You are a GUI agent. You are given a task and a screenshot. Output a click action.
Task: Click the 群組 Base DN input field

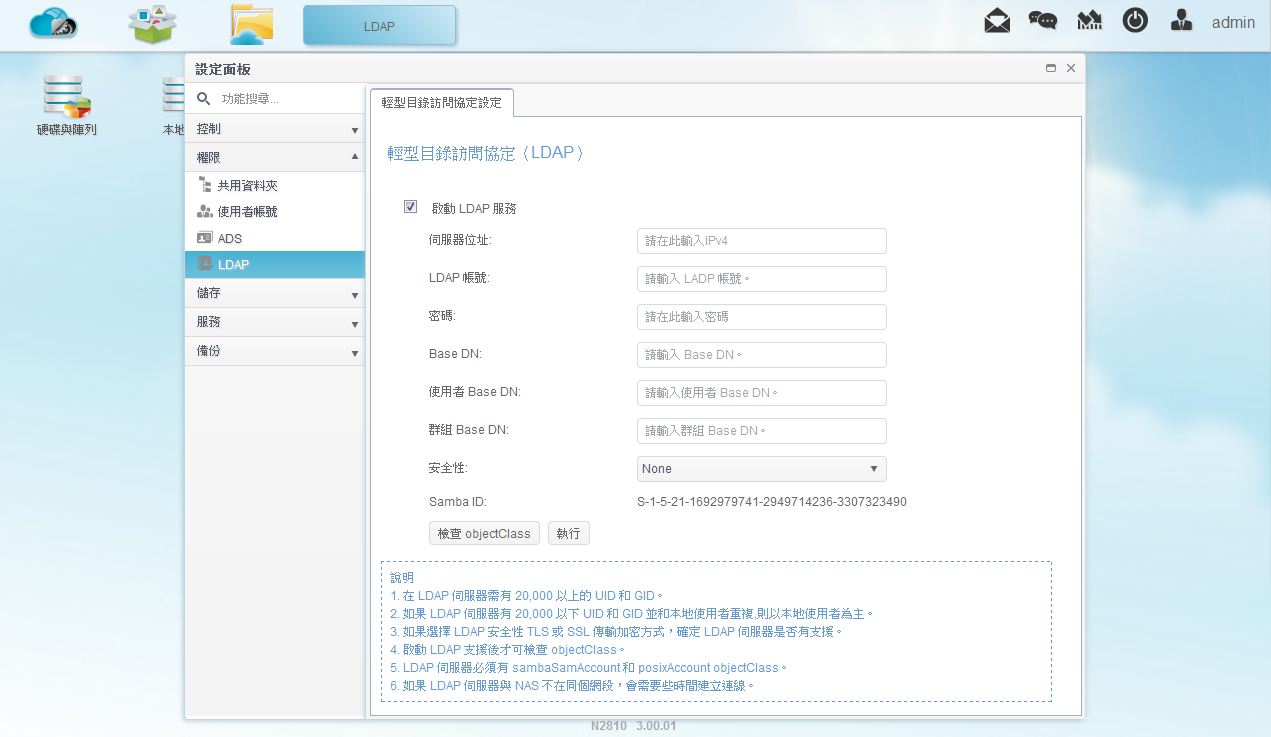(762, 431)
